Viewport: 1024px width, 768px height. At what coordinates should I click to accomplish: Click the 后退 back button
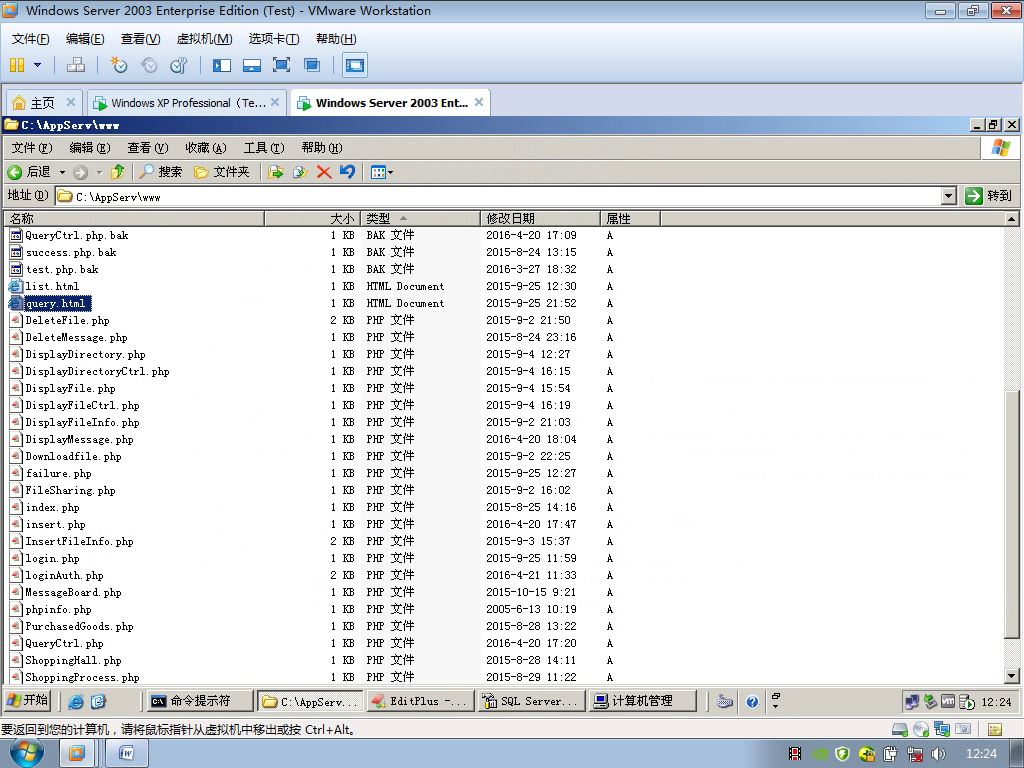pyautogui.click(x=29, y=172)
